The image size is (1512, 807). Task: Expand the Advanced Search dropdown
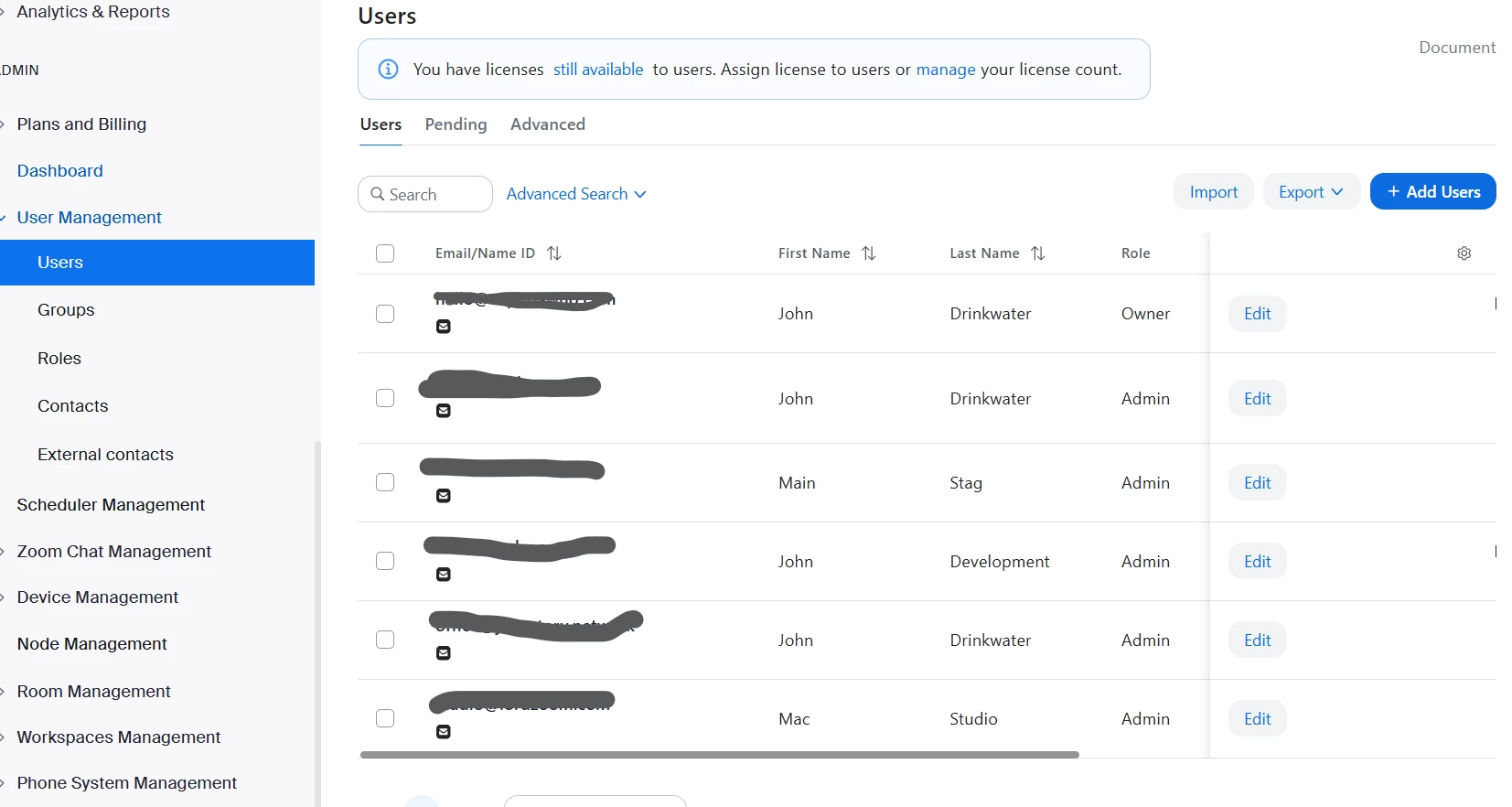(x=576, y=194)
